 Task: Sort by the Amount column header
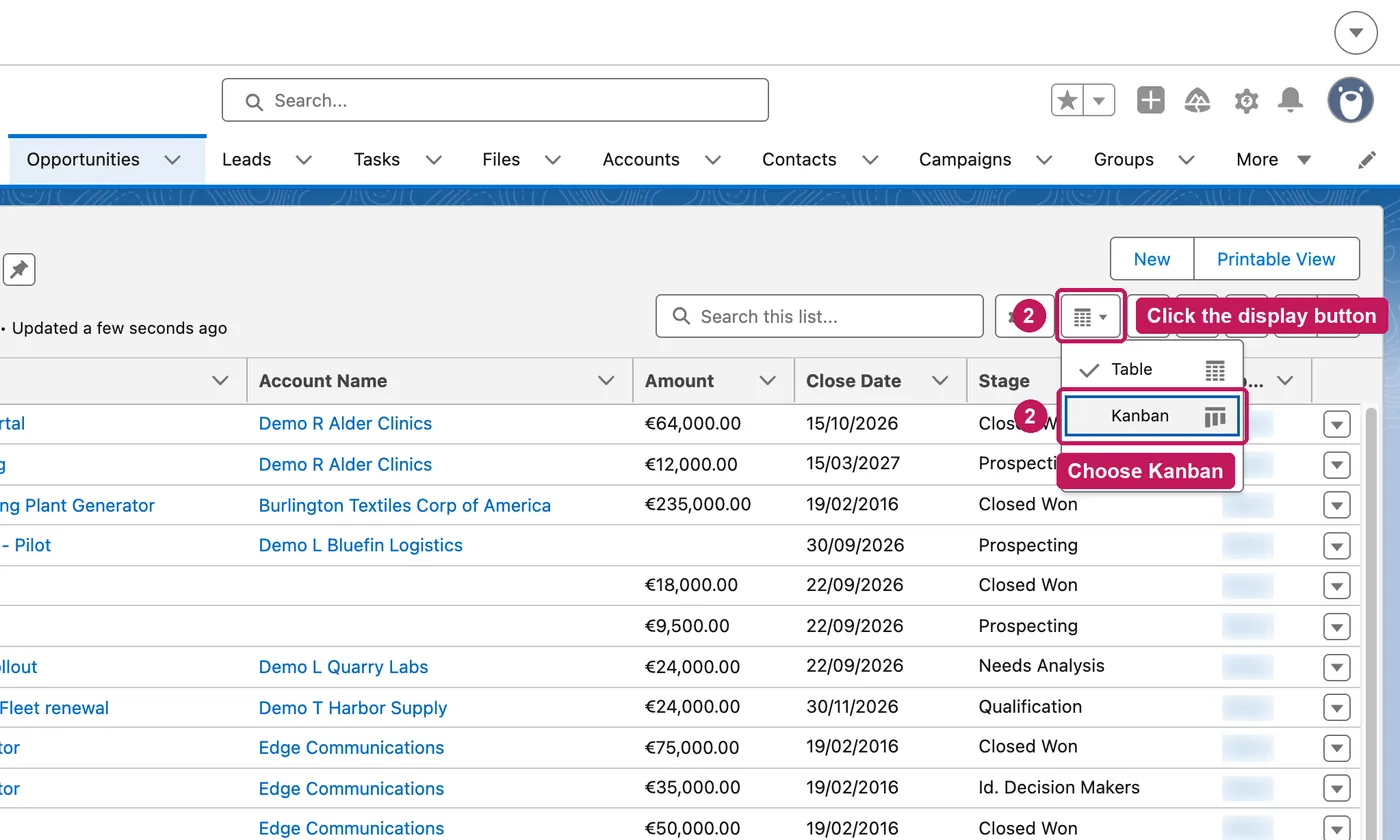point(679,381)
